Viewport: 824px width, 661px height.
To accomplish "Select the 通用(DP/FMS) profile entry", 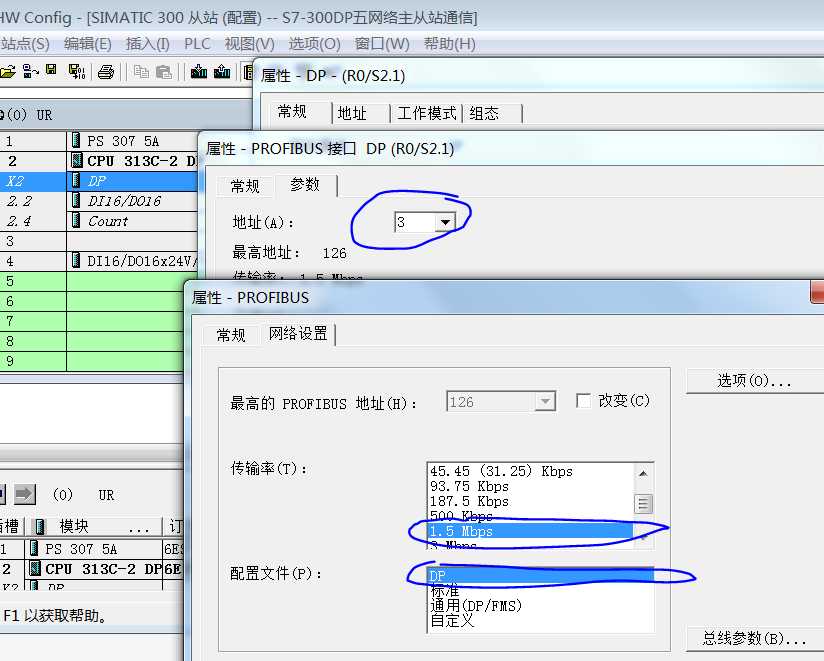I will pyautogui.click(x=541, y=605).
